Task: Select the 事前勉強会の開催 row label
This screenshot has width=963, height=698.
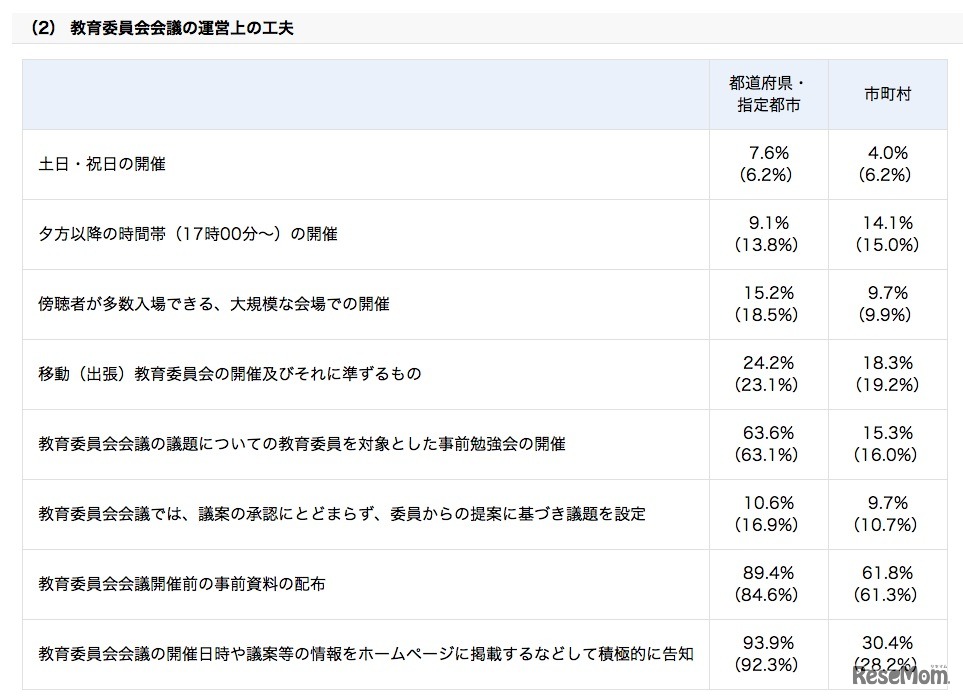Action: [x=302, y=443]
